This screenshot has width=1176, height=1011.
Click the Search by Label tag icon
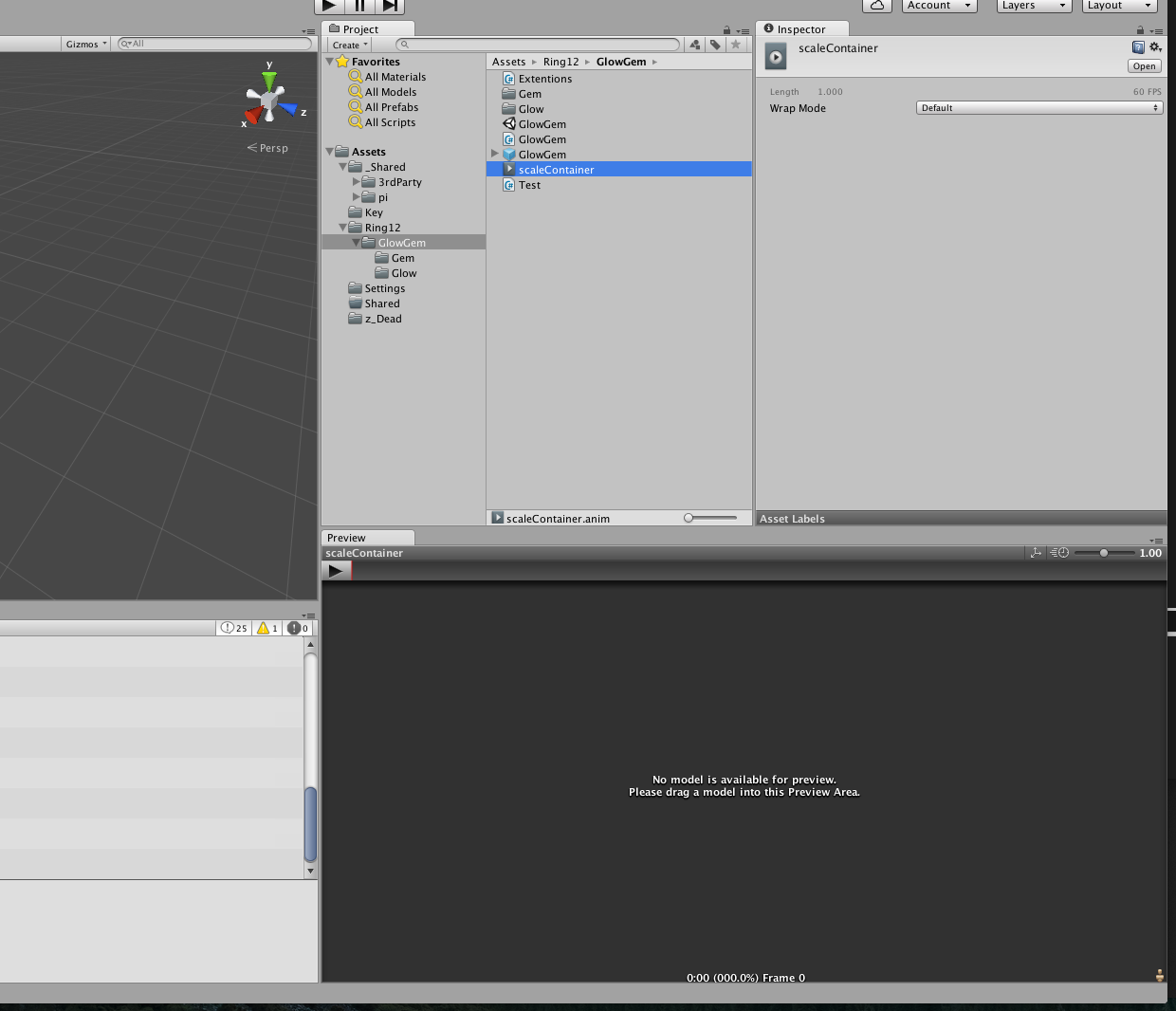[715, 45]
